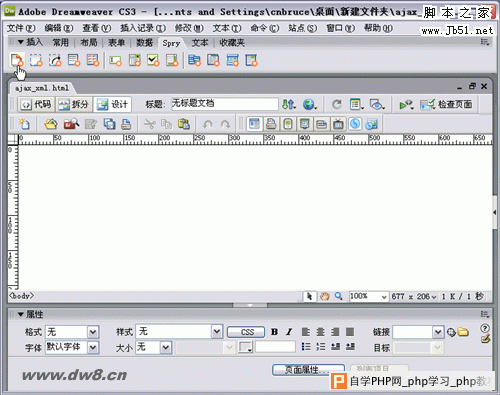Click the CSS button

click(x=246, y=332)
